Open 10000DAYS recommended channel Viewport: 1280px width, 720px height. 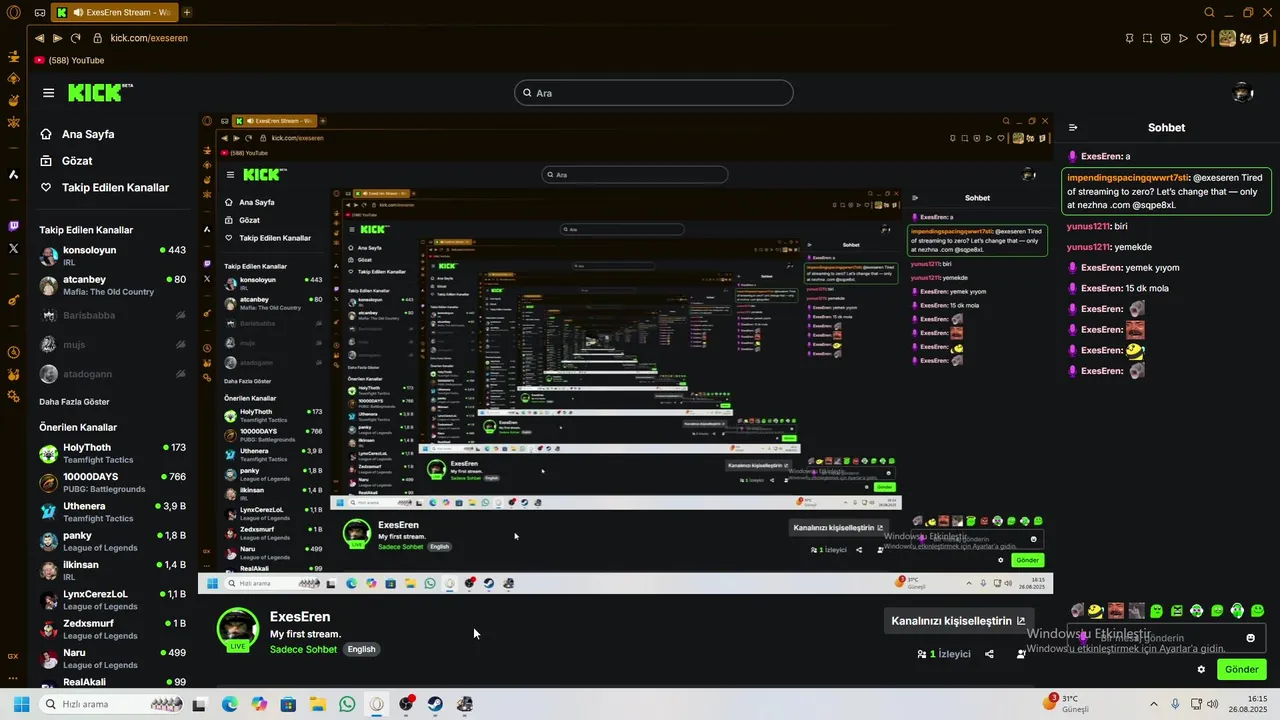click(112, 483)
